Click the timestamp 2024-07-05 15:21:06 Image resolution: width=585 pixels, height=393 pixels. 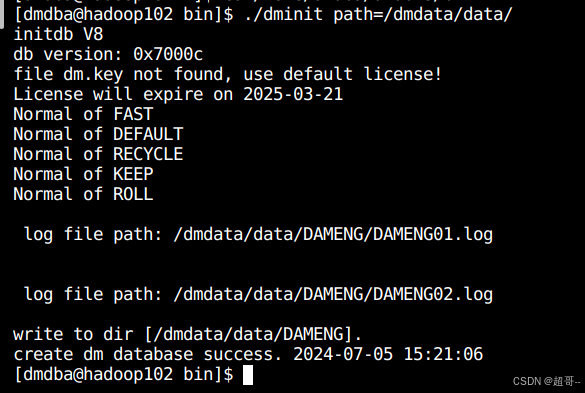388,354
